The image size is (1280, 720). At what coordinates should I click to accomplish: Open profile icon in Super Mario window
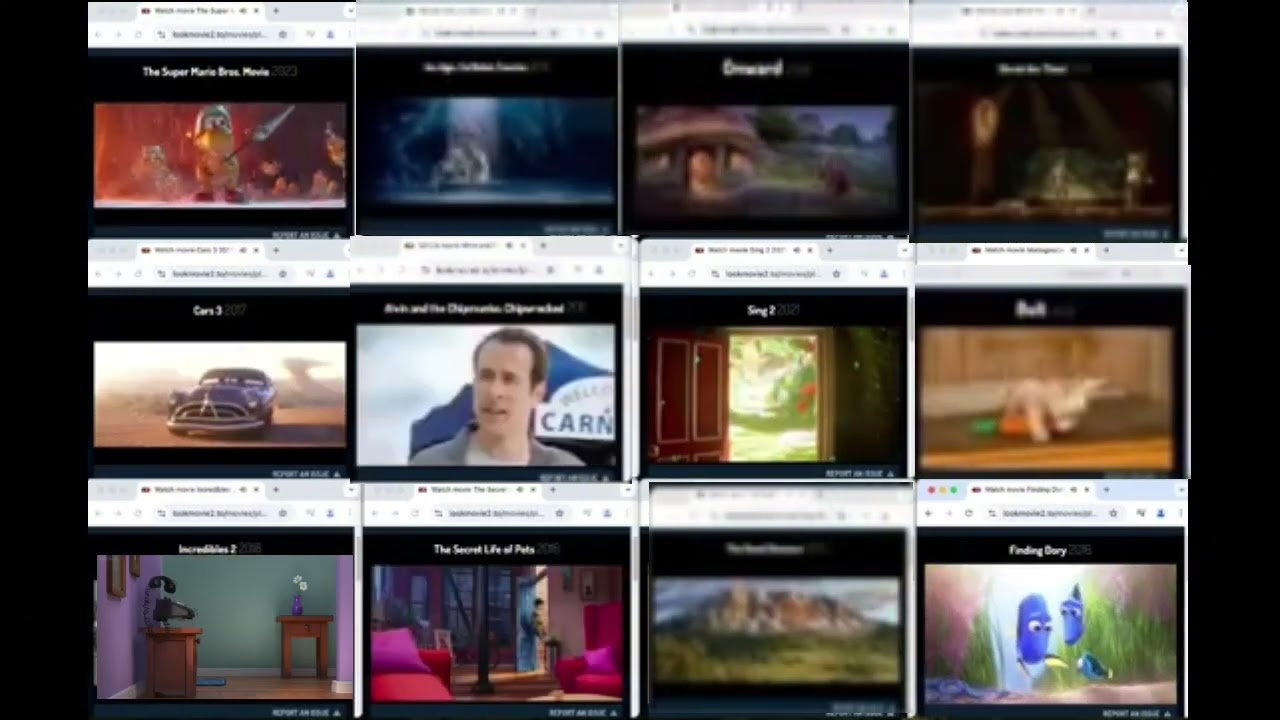(x=331, y=34)
